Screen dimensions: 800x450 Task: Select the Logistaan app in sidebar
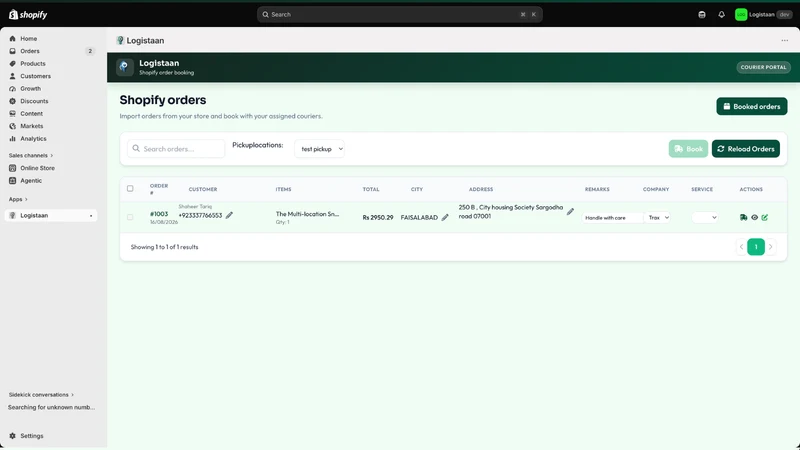[x=51, y=215]
